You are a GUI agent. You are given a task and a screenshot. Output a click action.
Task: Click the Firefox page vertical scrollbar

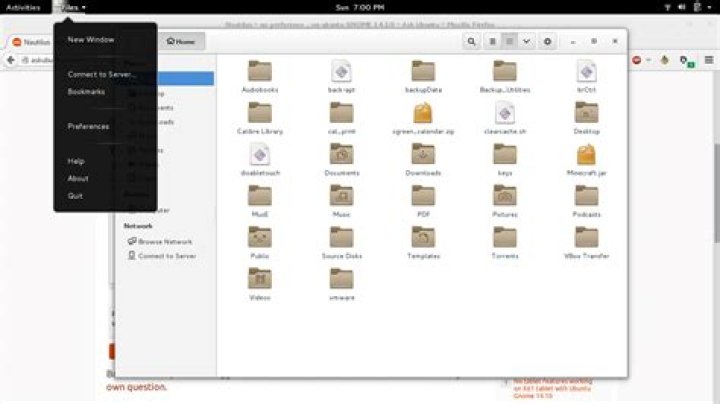716,193
